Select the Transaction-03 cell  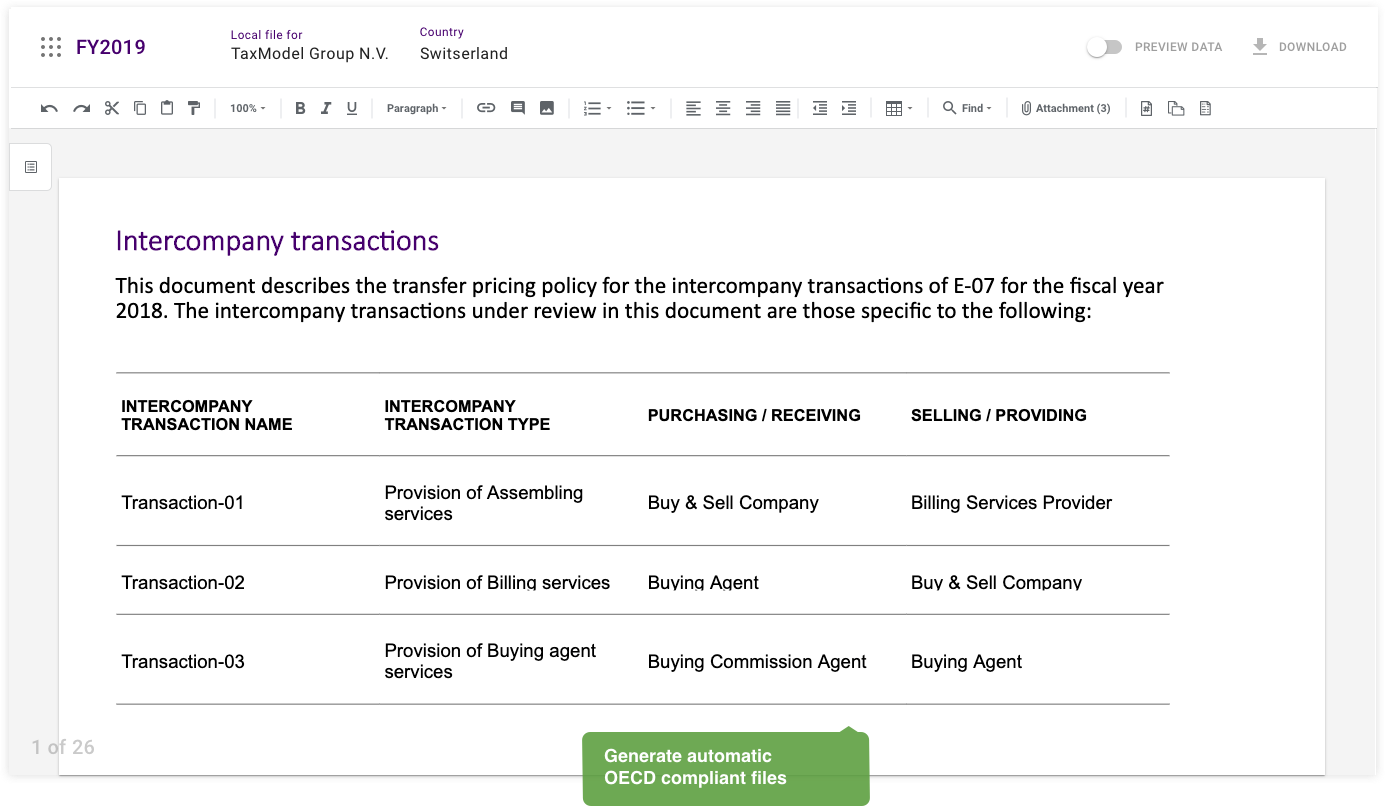point(183,661)
